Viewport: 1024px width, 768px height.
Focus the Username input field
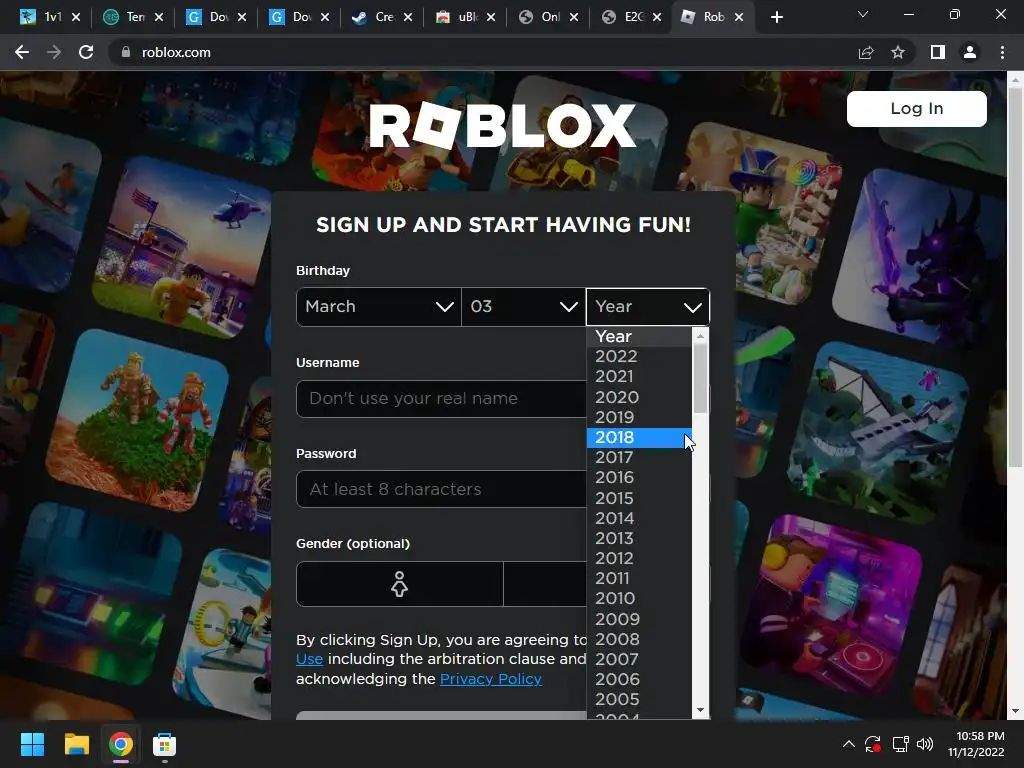point(441,398)
